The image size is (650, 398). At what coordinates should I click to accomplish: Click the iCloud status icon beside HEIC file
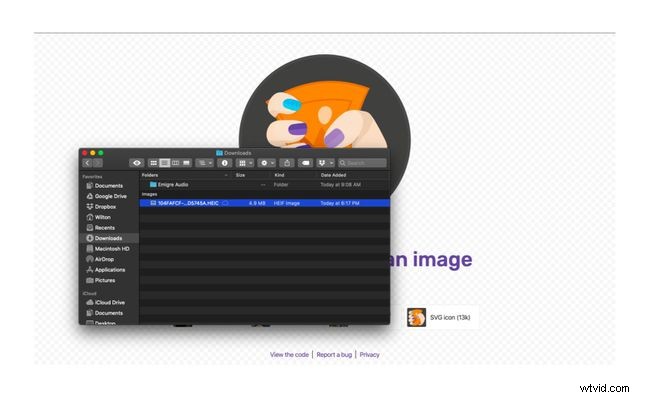point(225,203)
